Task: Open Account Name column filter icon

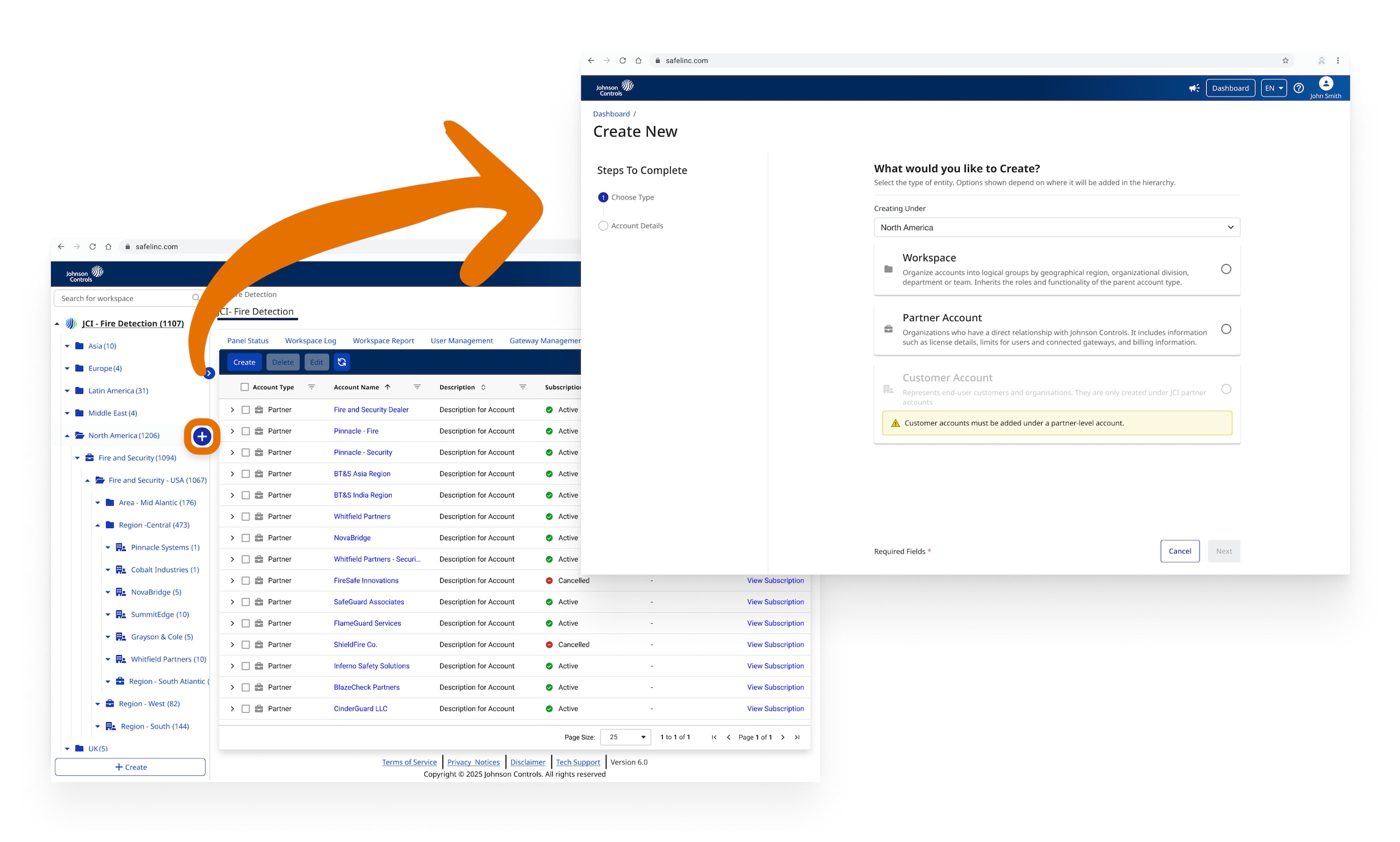Action: 417,387
